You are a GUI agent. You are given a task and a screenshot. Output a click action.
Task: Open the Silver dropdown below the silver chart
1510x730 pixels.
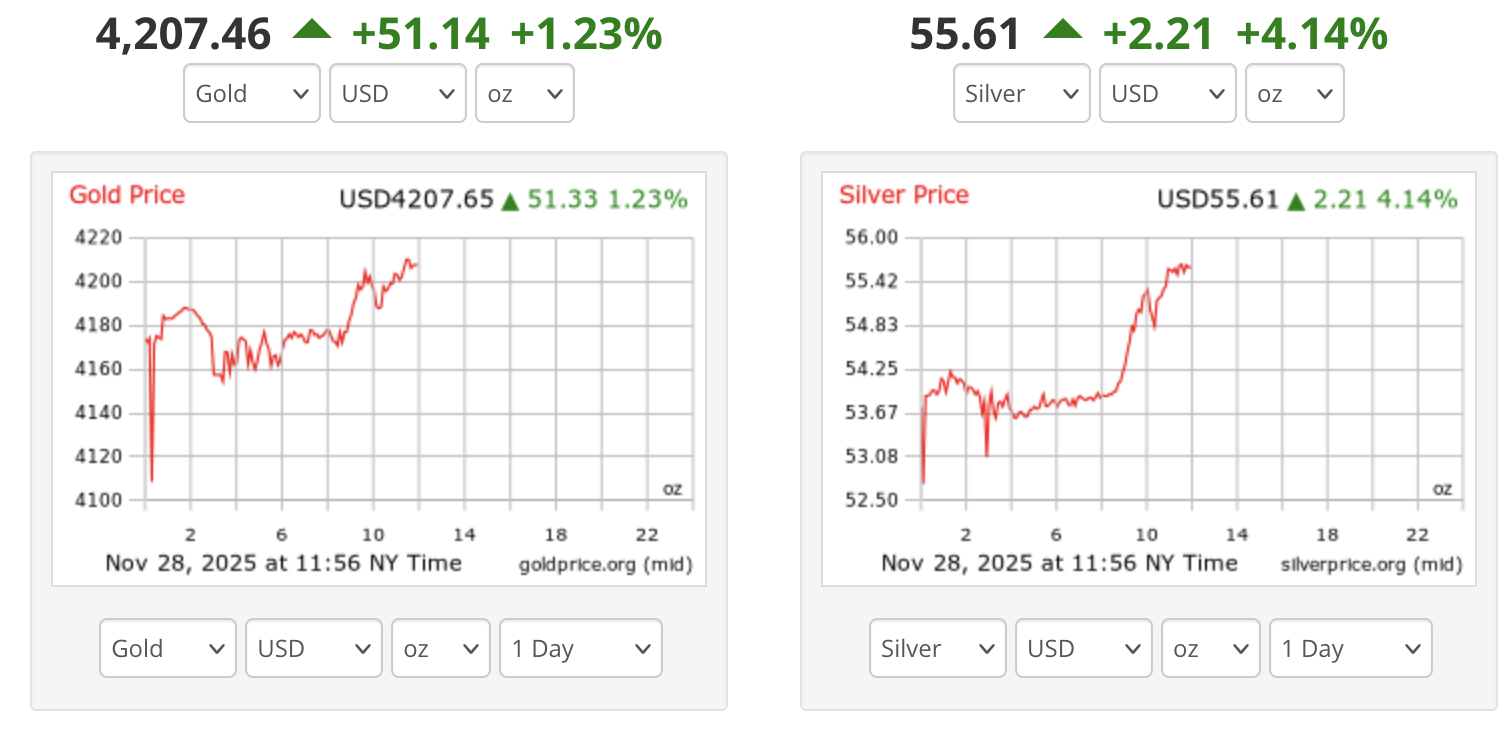click(x=938, y=649)
